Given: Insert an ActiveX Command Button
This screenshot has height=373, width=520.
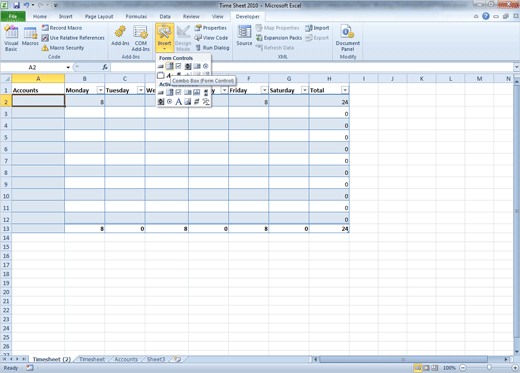Looking at the screenshot, I should pyautogui.click(x=161, y=92).
